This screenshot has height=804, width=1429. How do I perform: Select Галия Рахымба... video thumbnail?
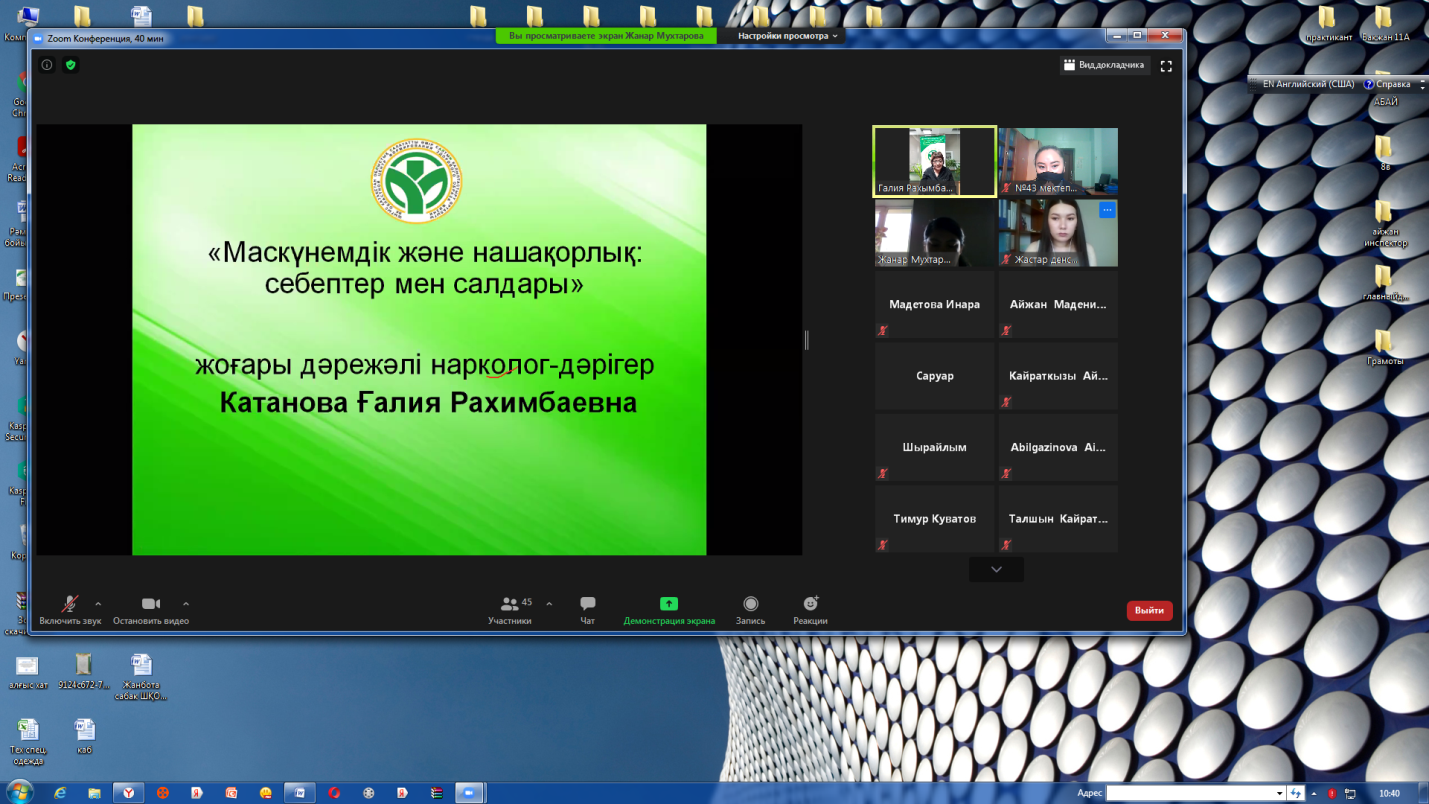click(x=935, y=160)
